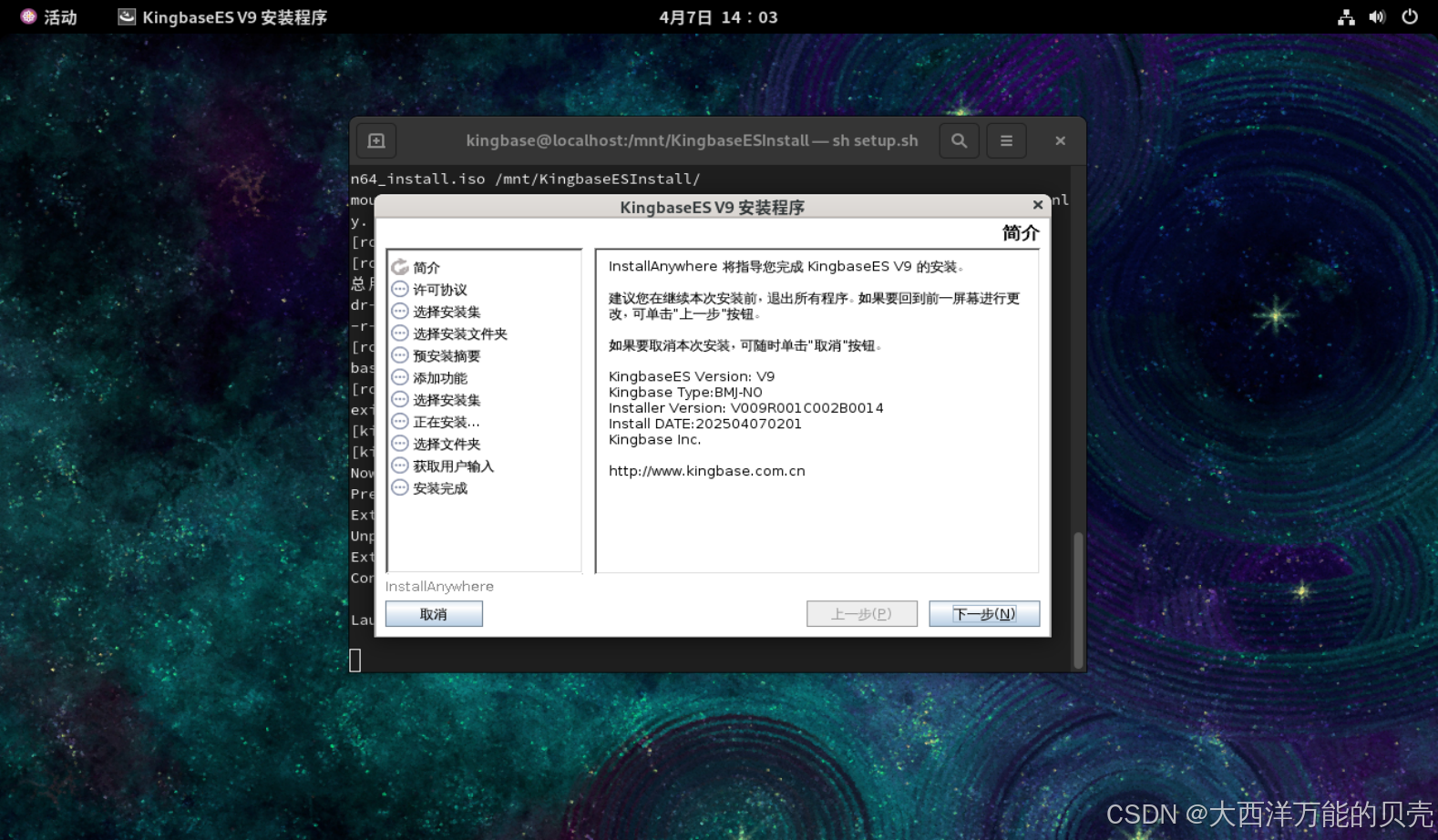Click Kingbase Inc. text line
Viewport: 1438px width, 840px height.
(654, 440)
